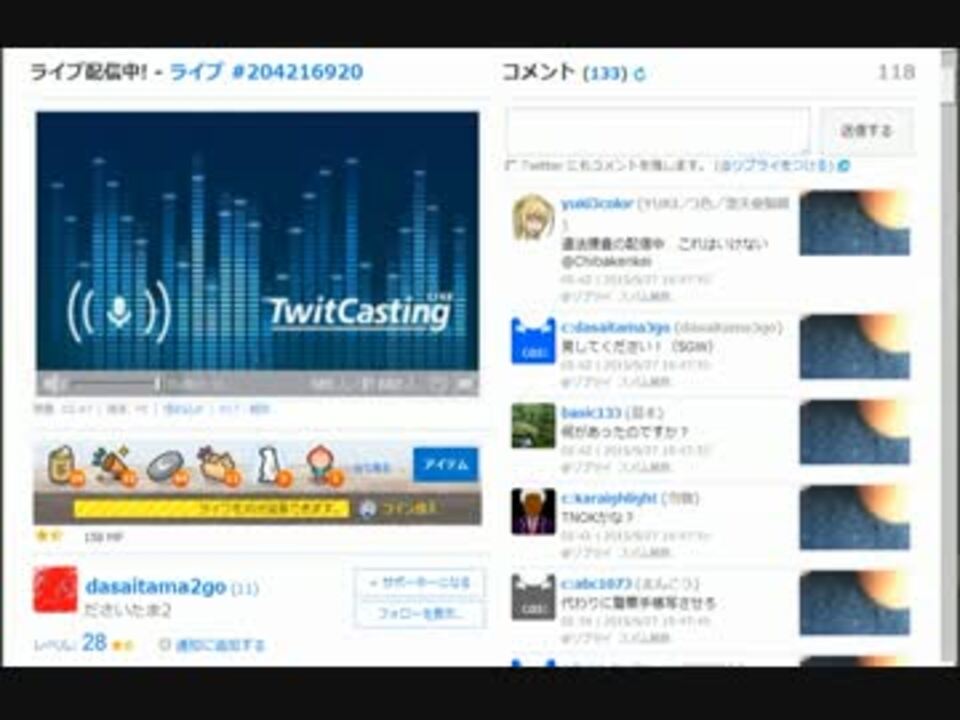Send the clapping hands item
The height and width of the screenshot is (720, 960).
click(x=218, y=467)
